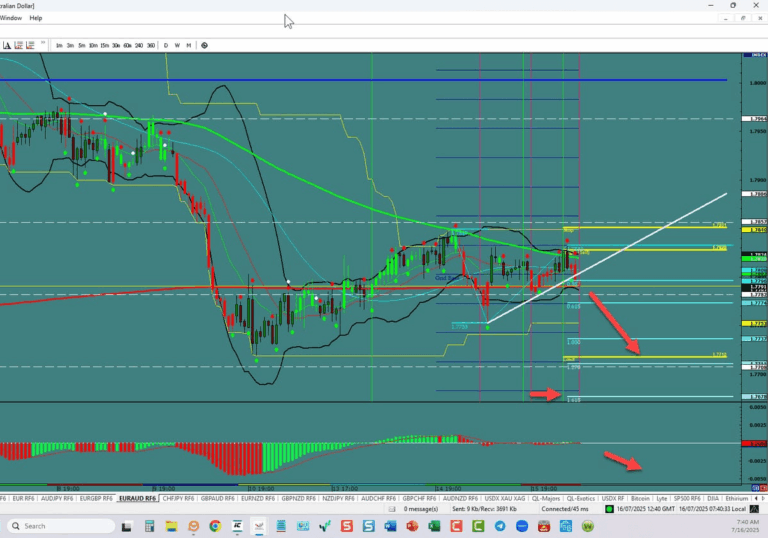
Task: Open Task View from the taskbar
Action: tap(126, 526)
